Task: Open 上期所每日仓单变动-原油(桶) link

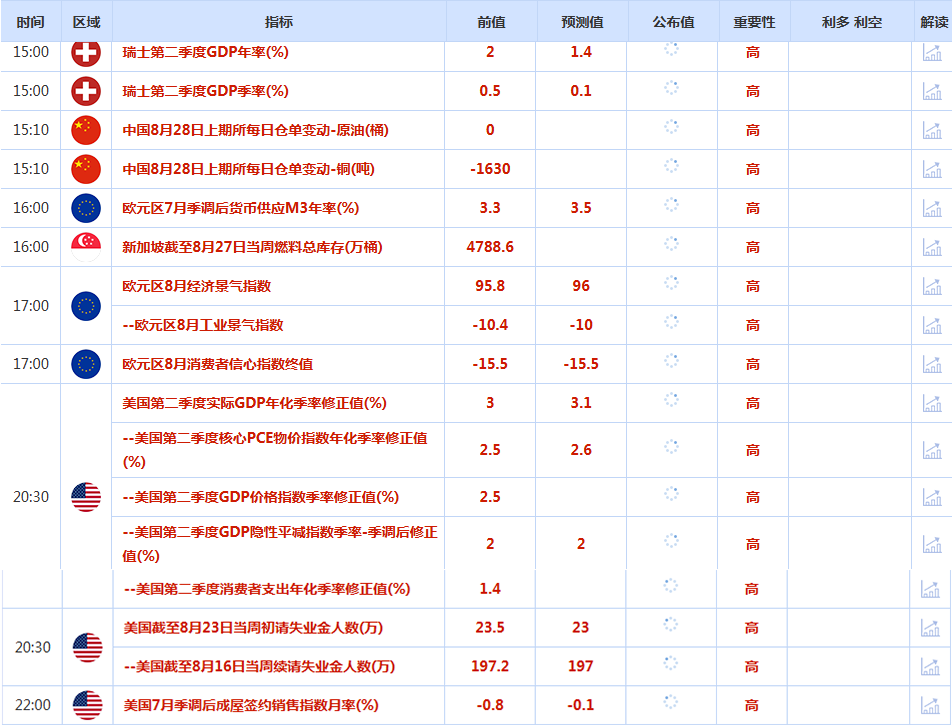Action: coord(255,130)
